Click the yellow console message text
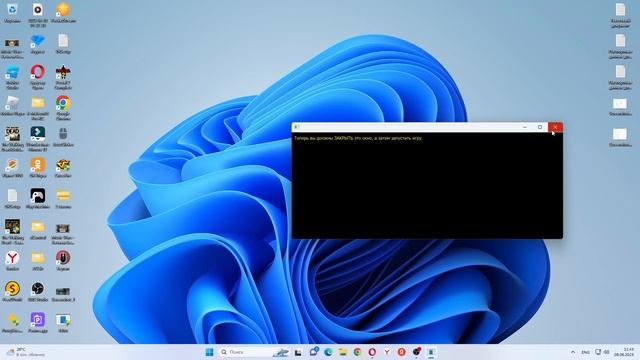 (358, 138)
